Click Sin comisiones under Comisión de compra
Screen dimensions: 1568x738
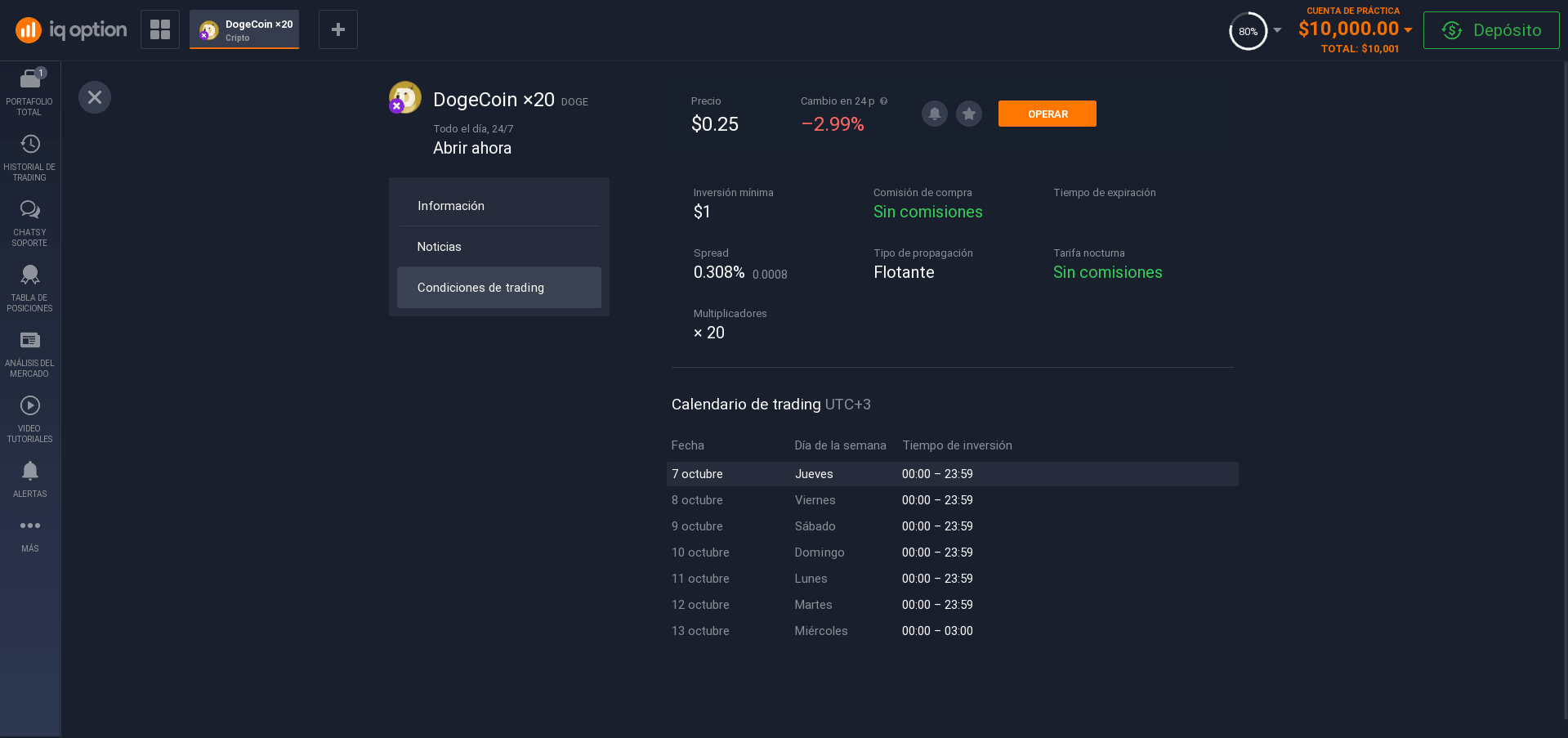(928, 212)
